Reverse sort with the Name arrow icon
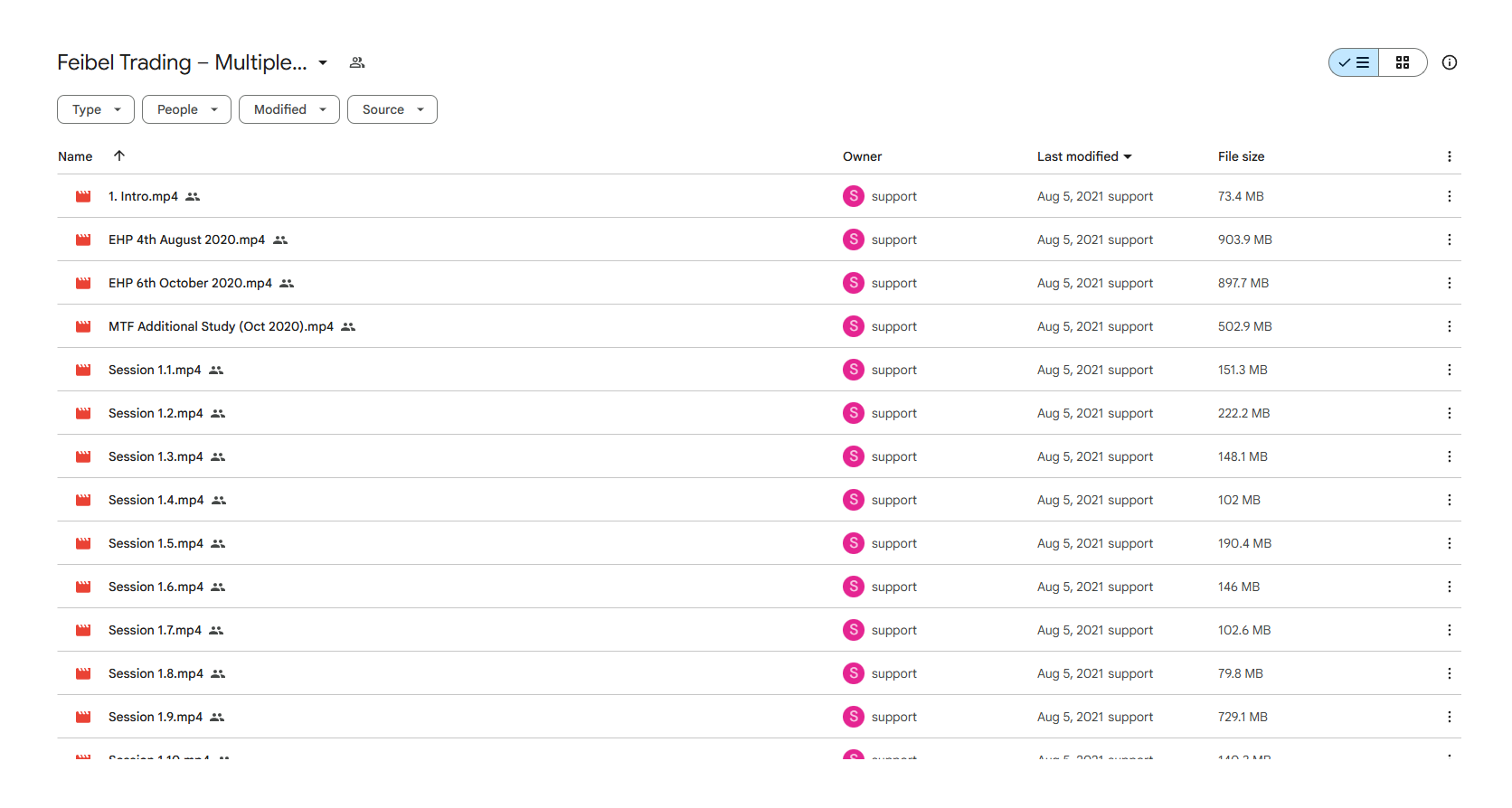Viewport: 1512px width, 808px height. 118,155
